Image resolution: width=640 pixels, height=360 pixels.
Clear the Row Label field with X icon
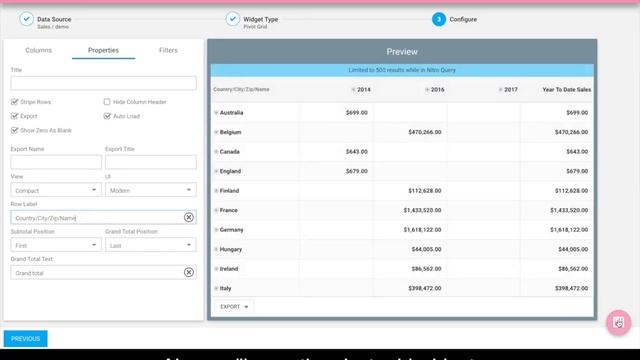pos(189,218)
